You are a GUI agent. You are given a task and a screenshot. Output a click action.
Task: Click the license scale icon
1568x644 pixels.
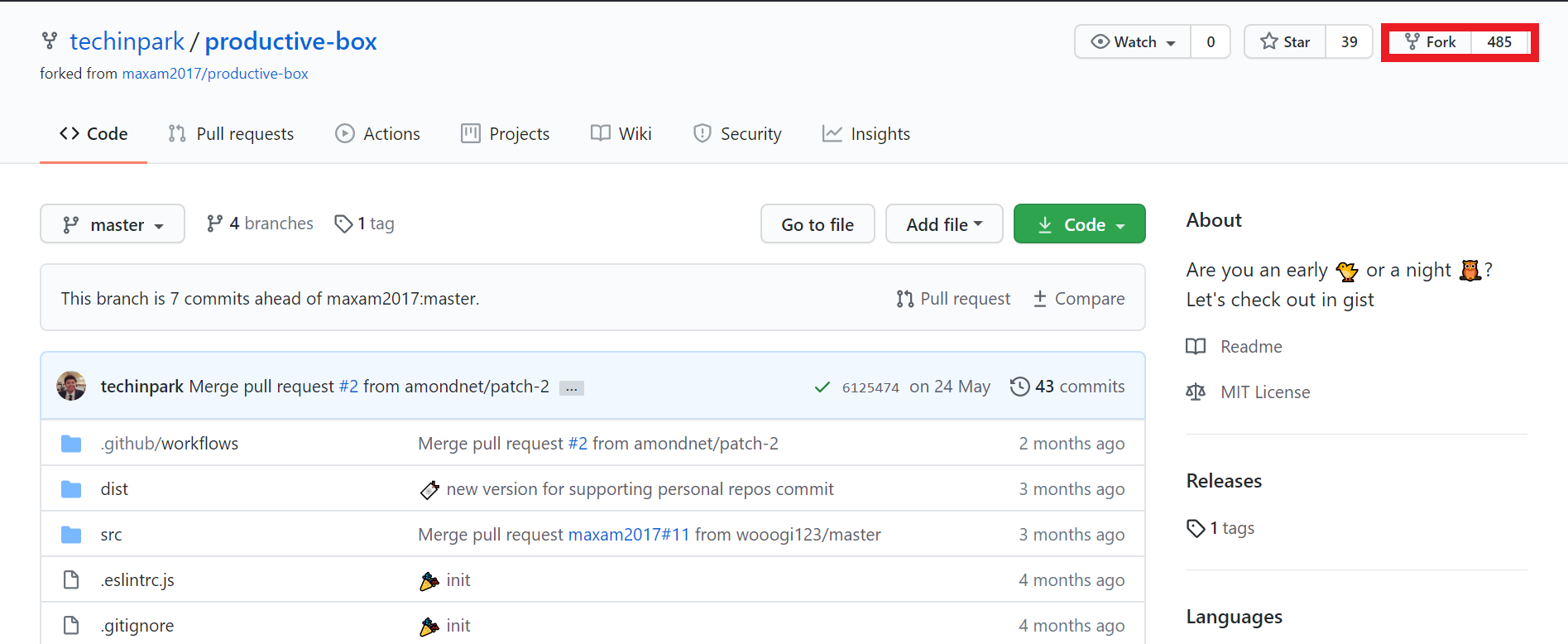point(1196,392)
